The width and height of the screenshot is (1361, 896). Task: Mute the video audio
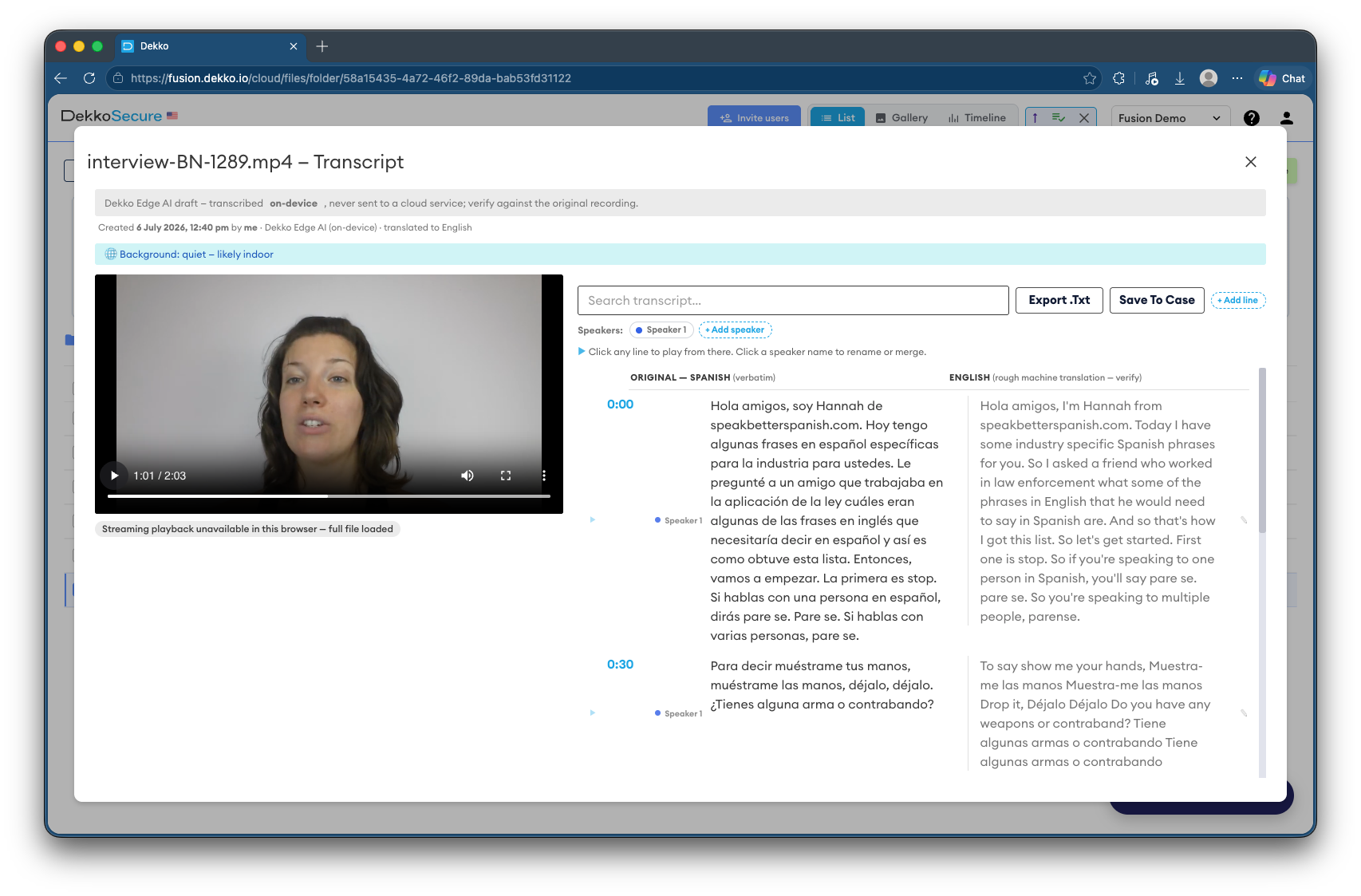[x=467, y=476]
